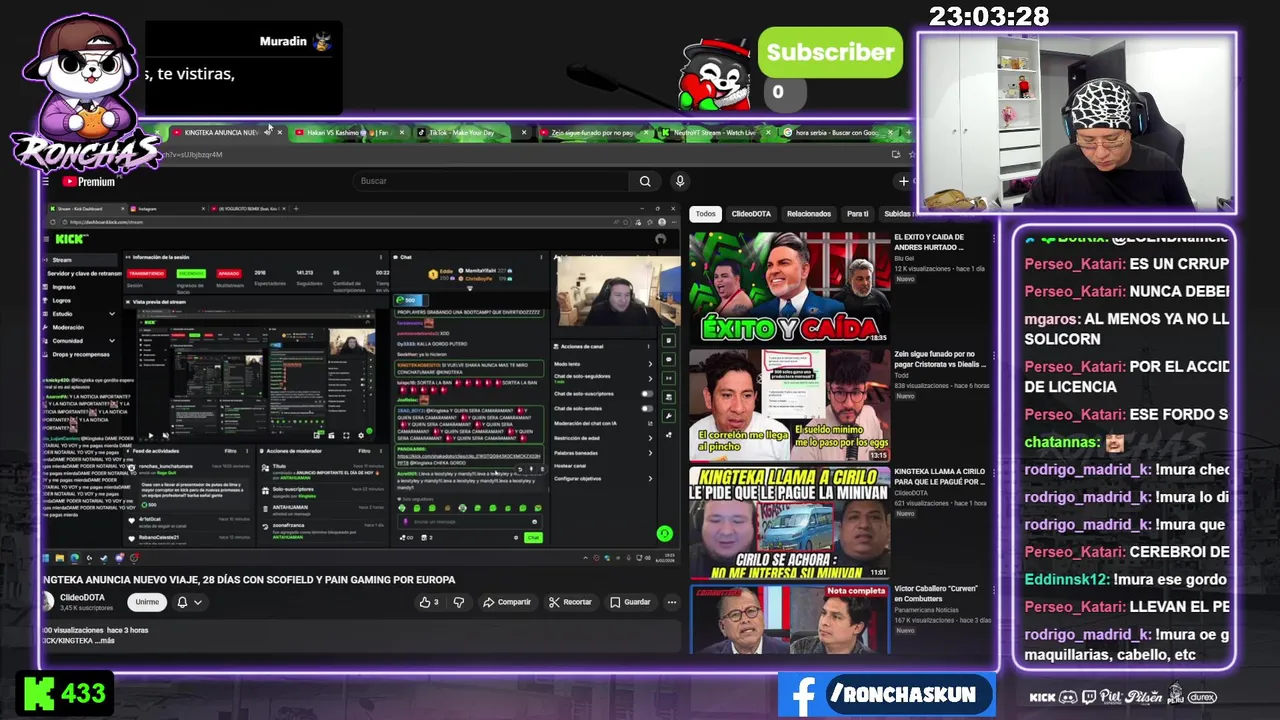Open Configurar objetivos chevron
The image size is (1280, 720).
[x=650, y=479]
